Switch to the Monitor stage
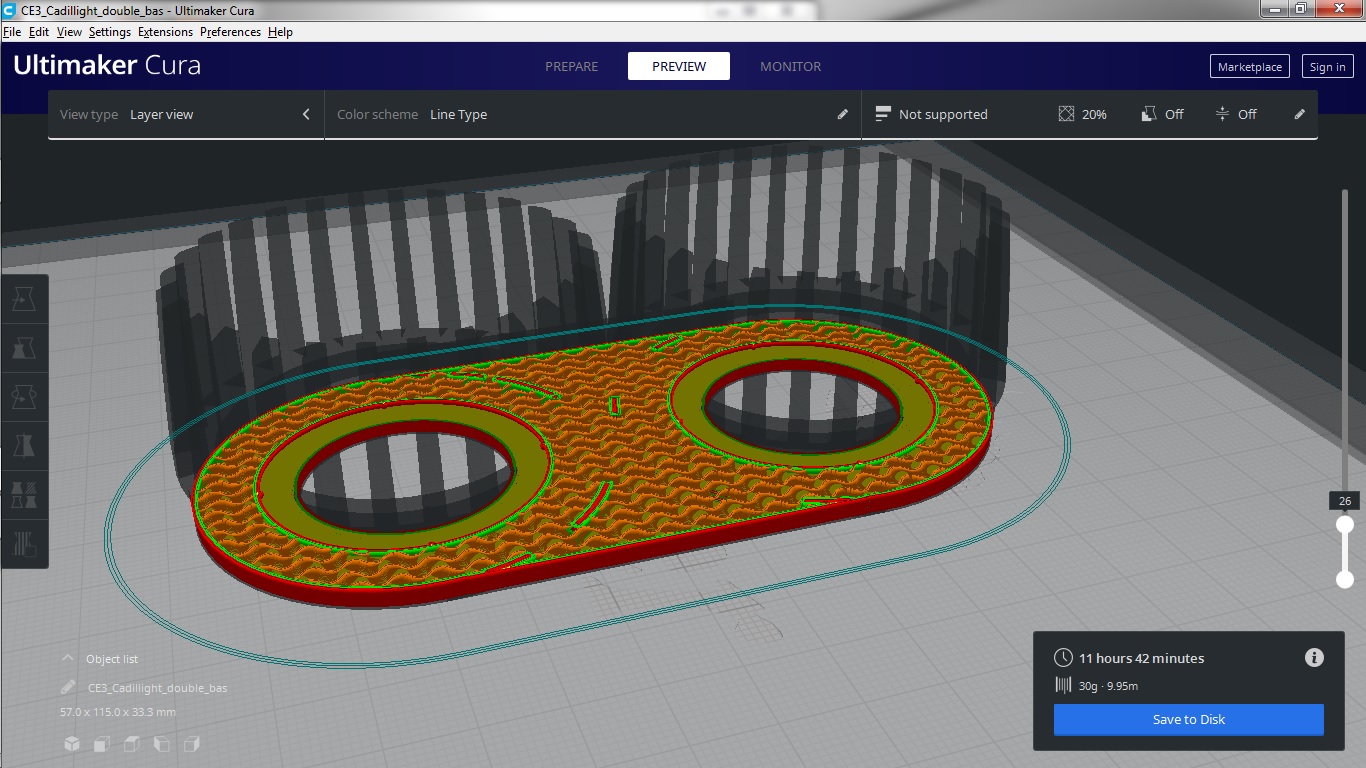Viewport: 1366px width, 768px height. [790, 66]
